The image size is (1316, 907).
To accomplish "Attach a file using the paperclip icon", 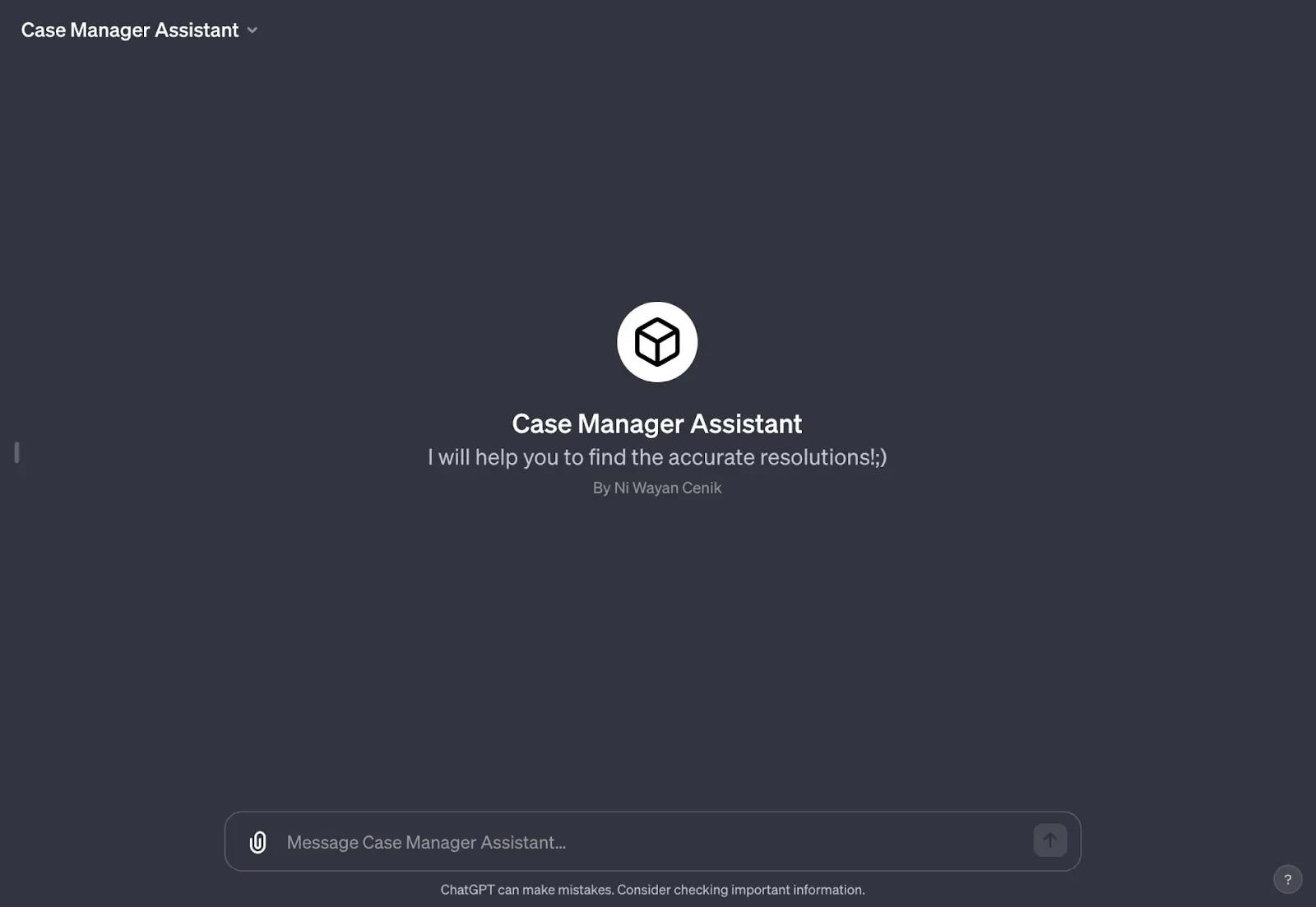I will point(257,842).
